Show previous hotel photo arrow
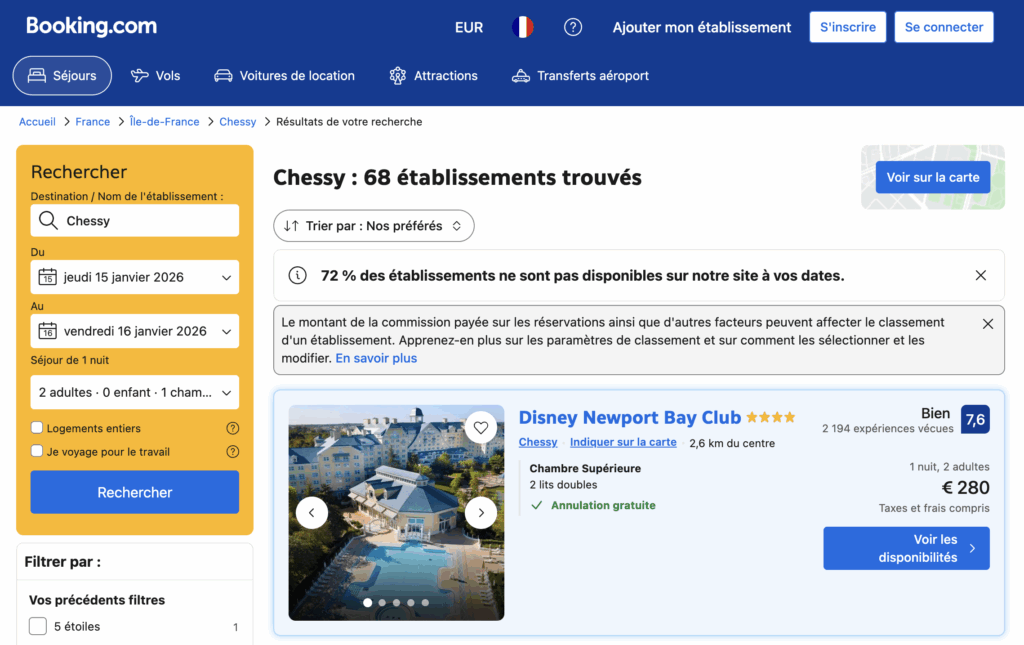 click(312, 512)
